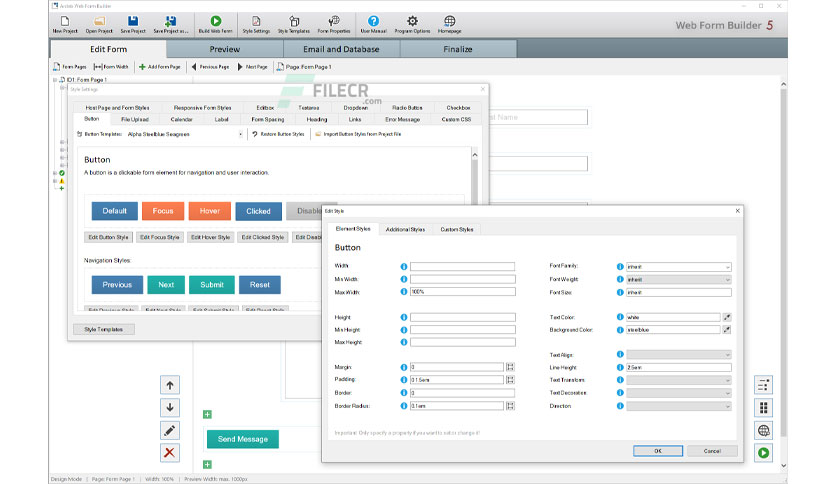
Task: Click the move element down arrow button
Action: [x=170, y=407]
